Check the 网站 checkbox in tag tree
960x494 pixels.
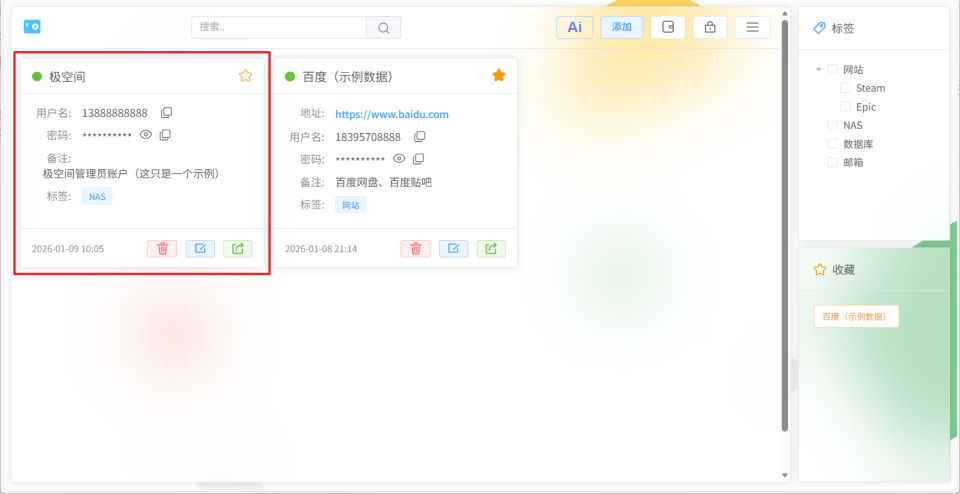(833, 69)
